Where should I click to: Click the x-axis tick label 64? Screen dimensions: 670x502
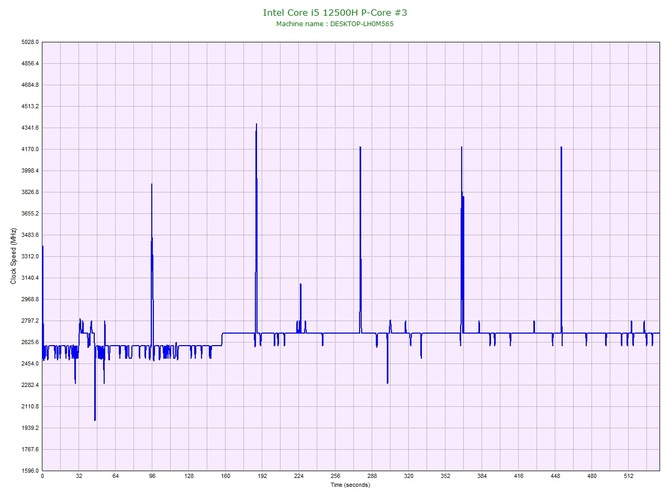click(115, 476)
